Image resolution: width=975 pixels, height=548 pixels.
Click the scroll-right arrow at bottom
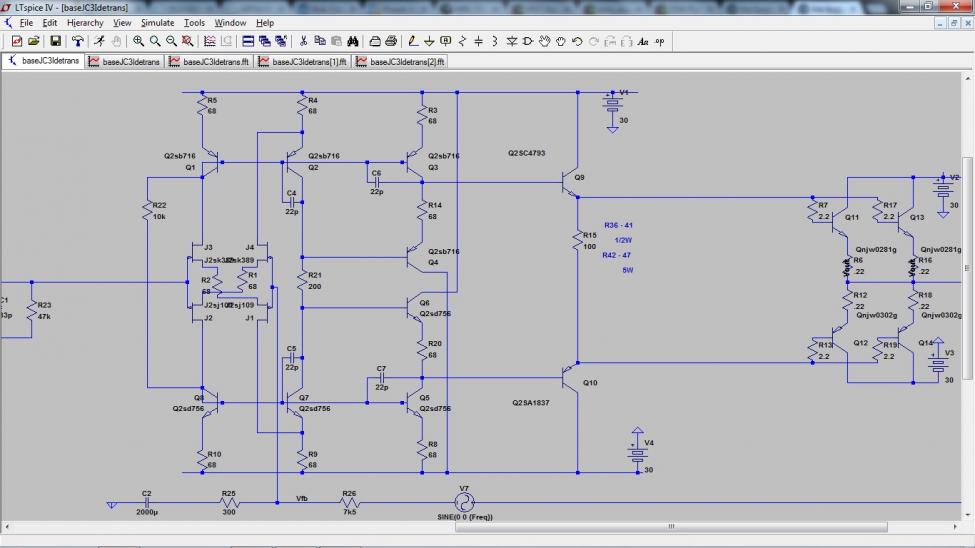coord(956,527)
